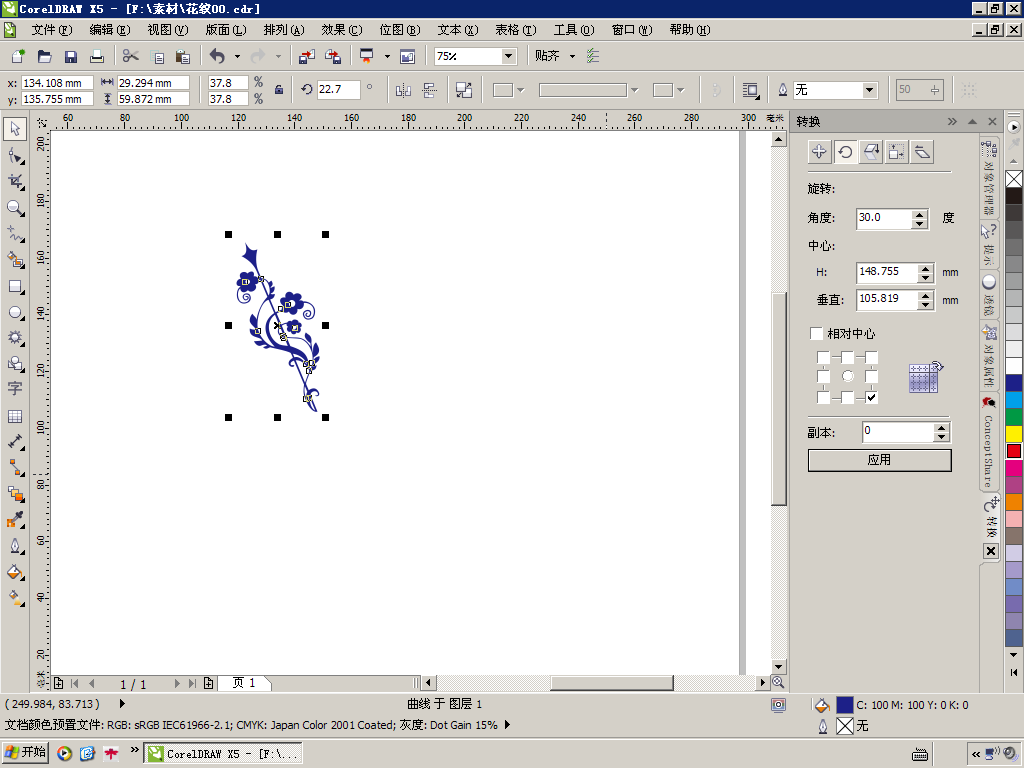
Task: Click the Cut scissors icon
Action: pos(131,56)
